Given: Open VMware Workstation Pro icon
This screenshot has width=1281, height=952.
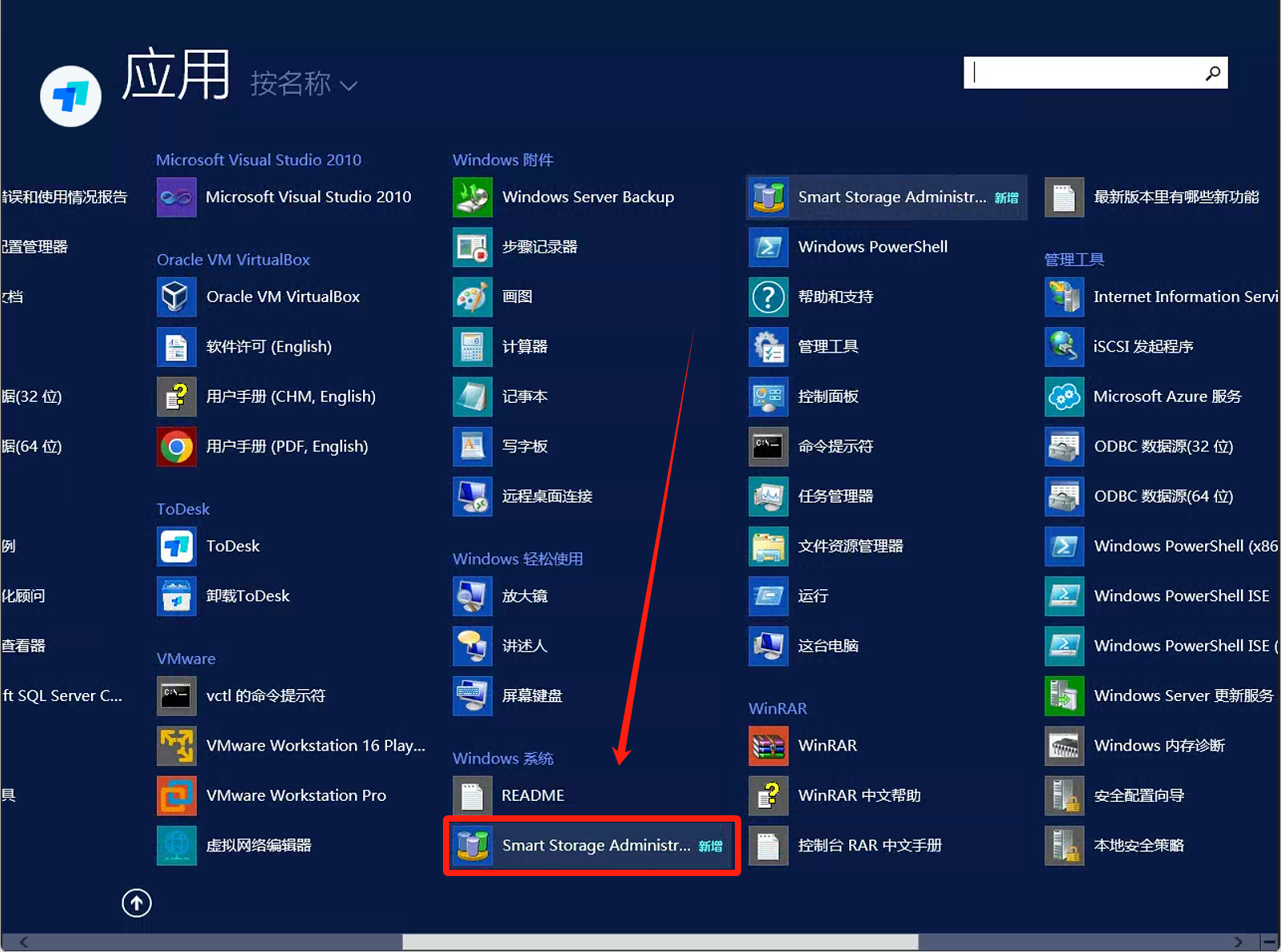Looking at the screenshot, I should tap(176, 795).
